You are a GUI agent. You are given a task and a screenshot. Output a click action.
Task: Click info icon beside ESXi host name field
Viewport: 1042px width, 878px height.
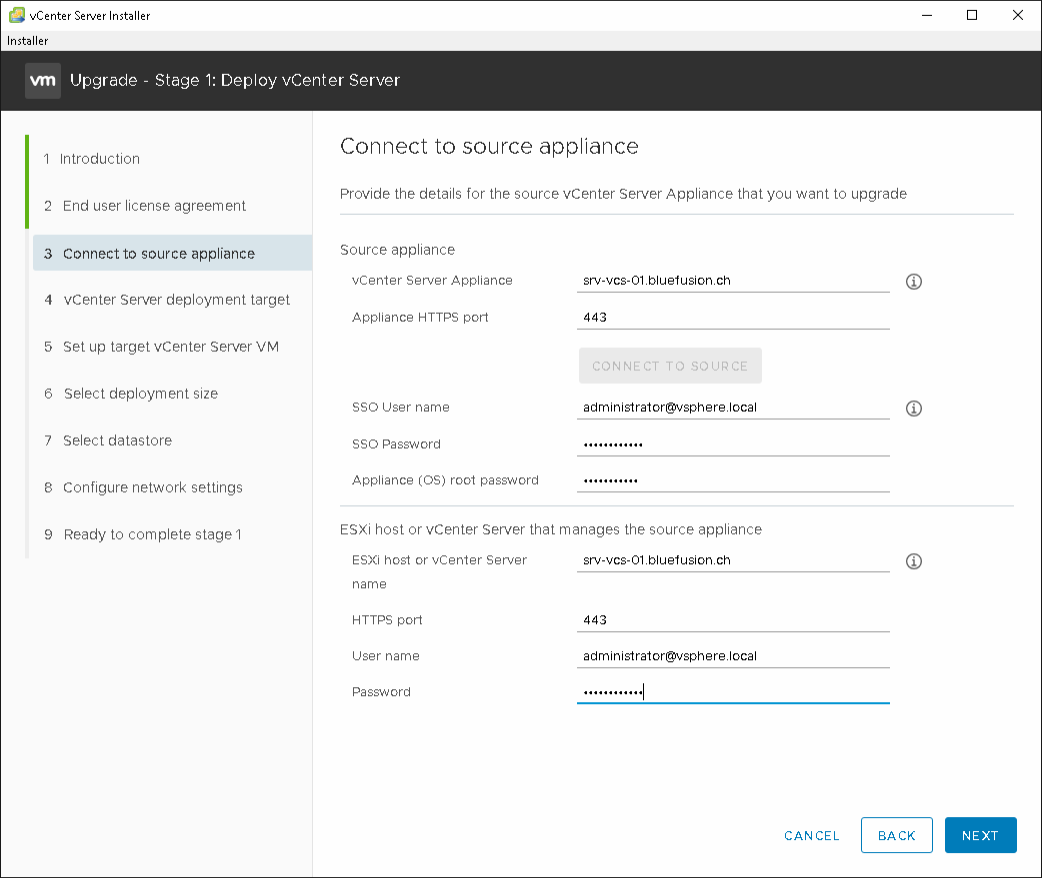coord(913,562)
